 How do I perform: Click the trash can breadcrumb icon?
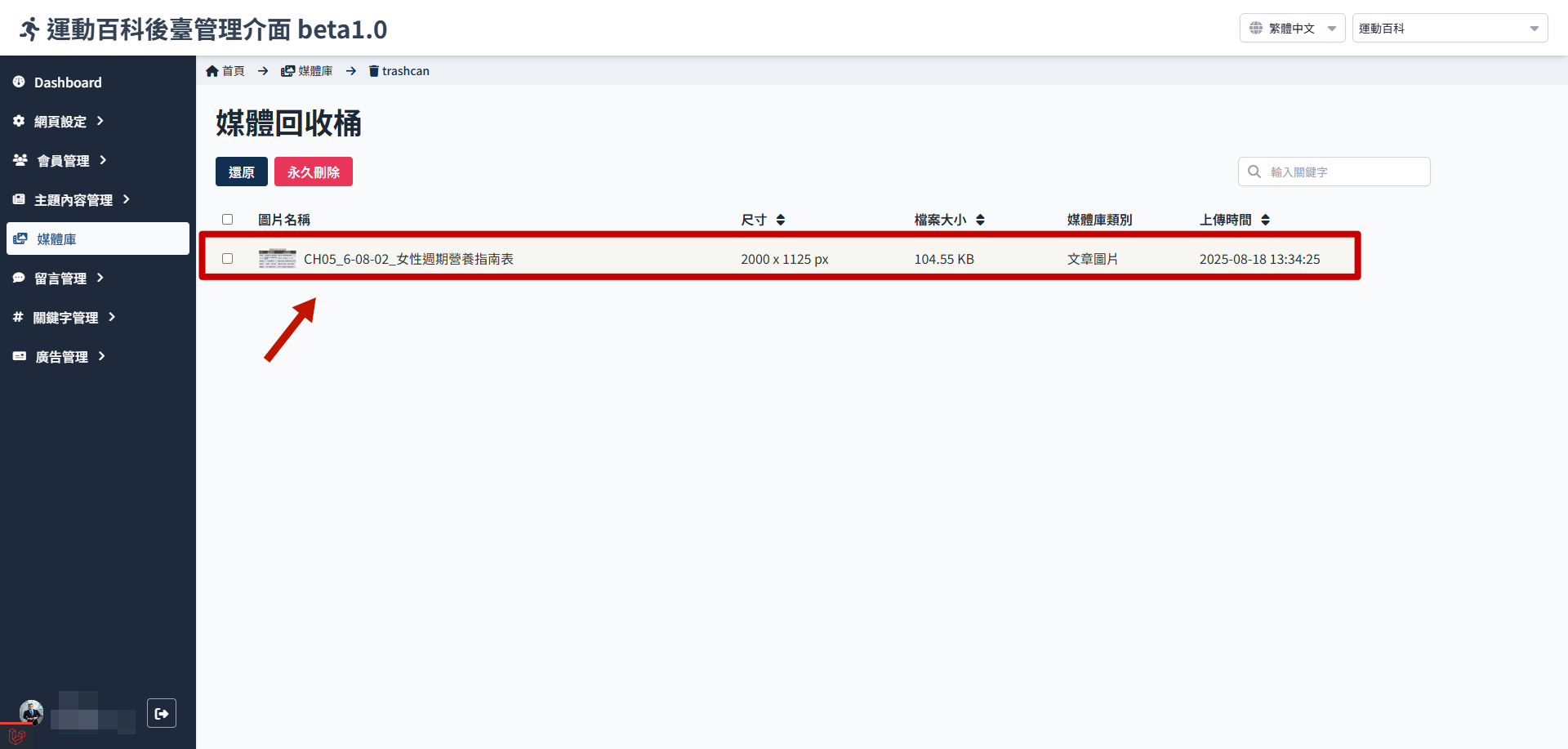374,71
